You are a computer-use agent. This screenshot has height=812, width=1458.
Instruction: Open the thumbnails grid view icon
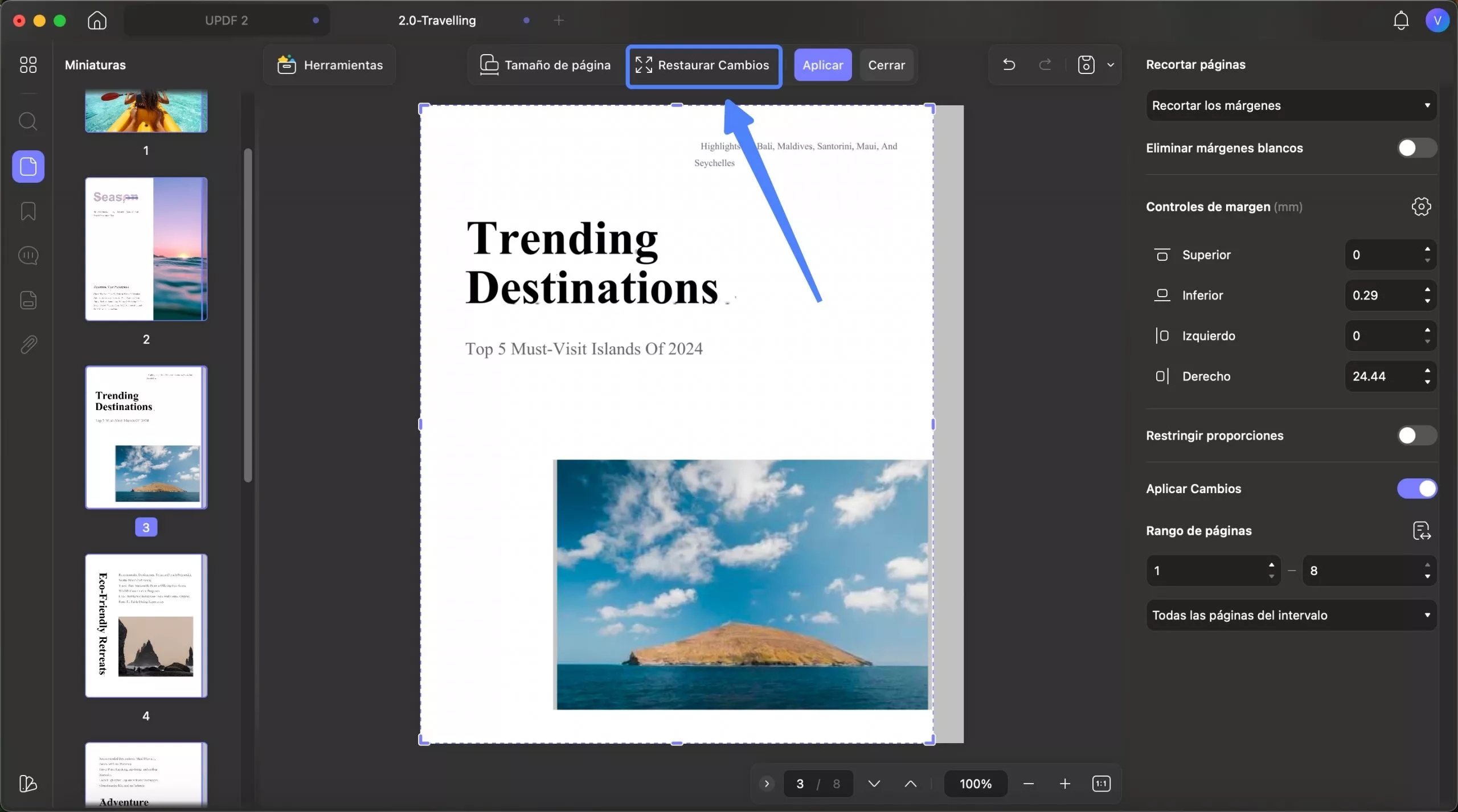[x=28, y=64]
